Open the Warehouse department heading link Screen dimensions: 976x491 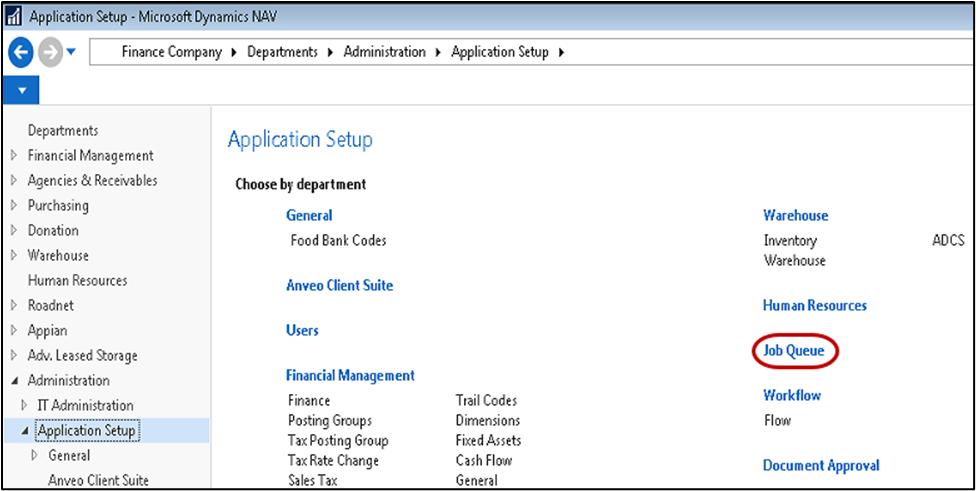[x=796, y=215]
